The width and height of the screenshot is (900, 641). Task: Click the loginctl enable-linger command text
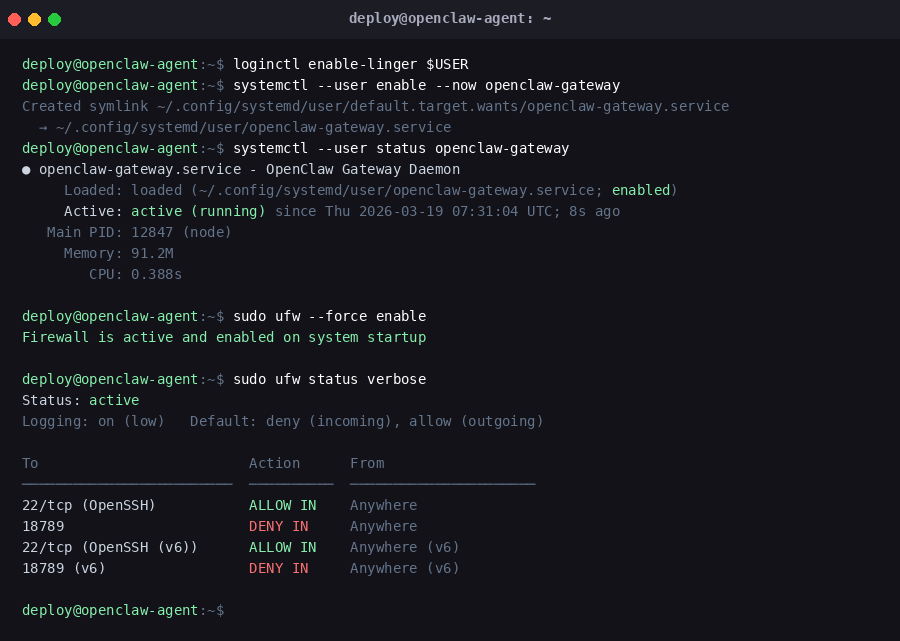tap(350, 64)
